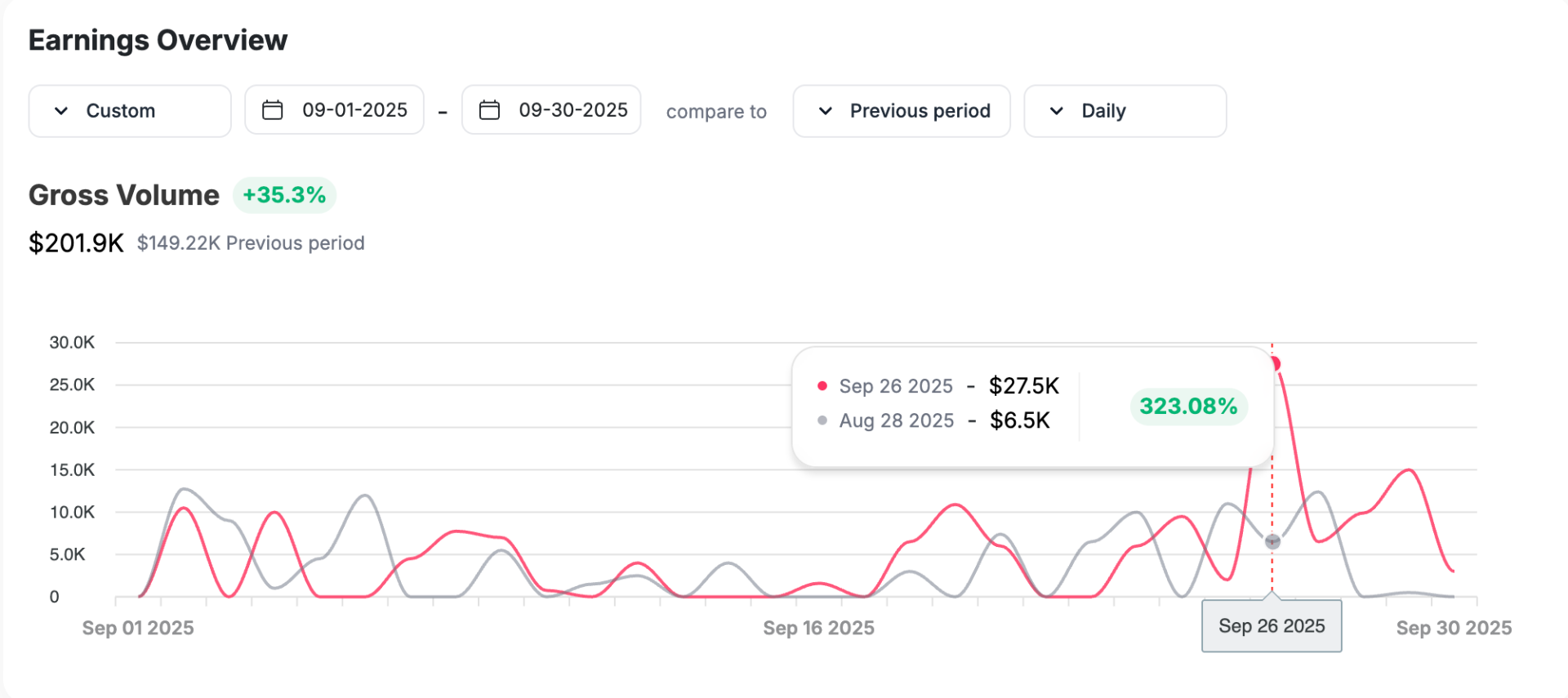The width and height of the screenshot is (1568, 698).
Task: Click the chevron beside Daily
Action: pyautogui.click(x=1057, y=111)
